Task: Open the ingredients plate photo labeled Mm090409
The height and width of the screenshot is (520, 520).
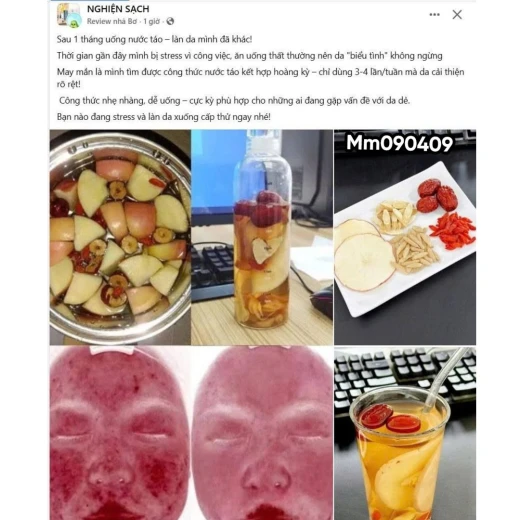Action: [405, 237]
